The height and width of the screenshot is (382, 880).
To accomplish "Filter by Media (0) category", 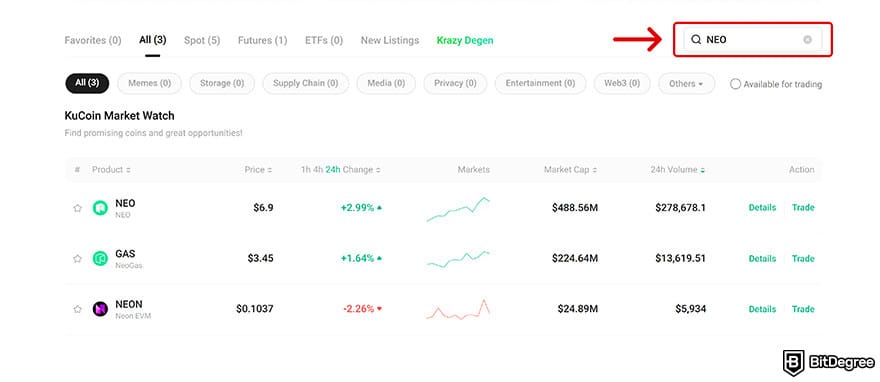I will (x=386, y=83).
